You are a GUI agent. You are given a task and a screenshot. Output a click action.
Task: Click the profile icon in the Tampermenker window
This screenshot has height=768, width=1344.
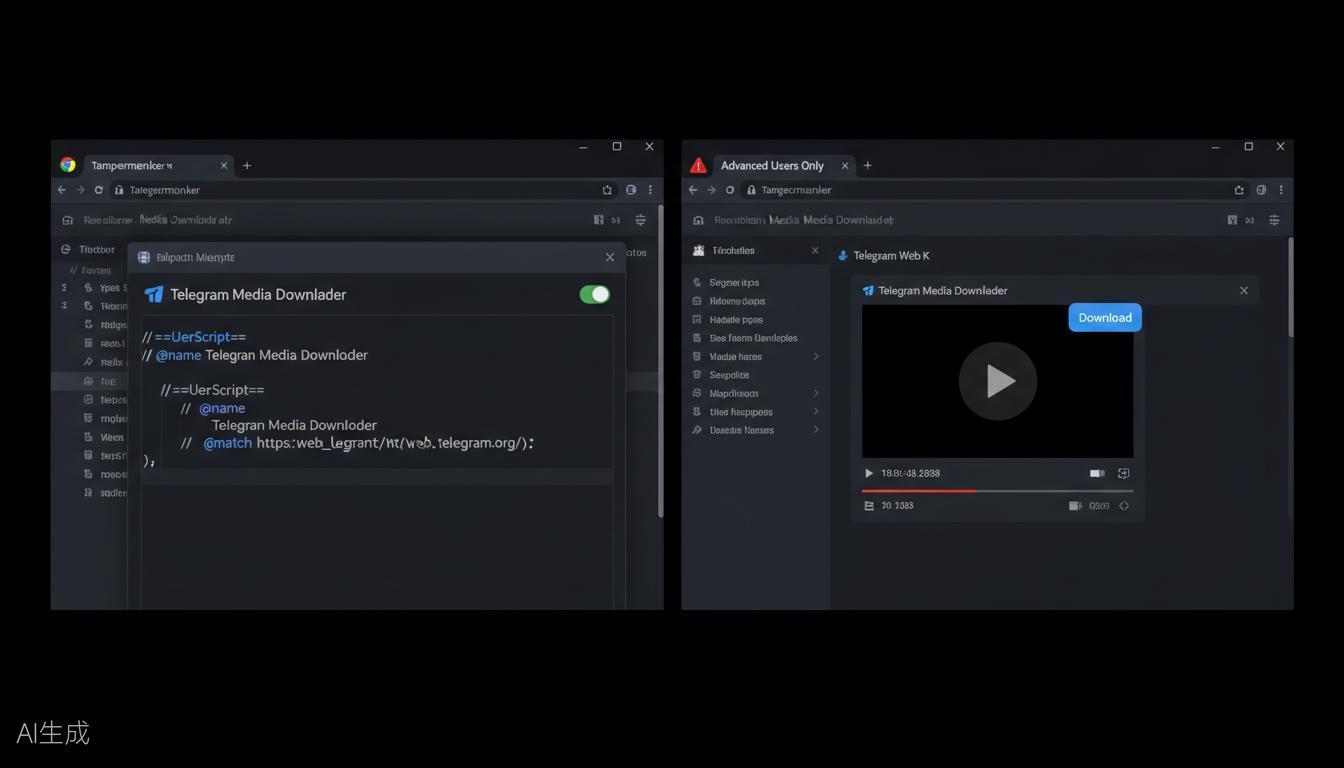click(x=631, y=190)
